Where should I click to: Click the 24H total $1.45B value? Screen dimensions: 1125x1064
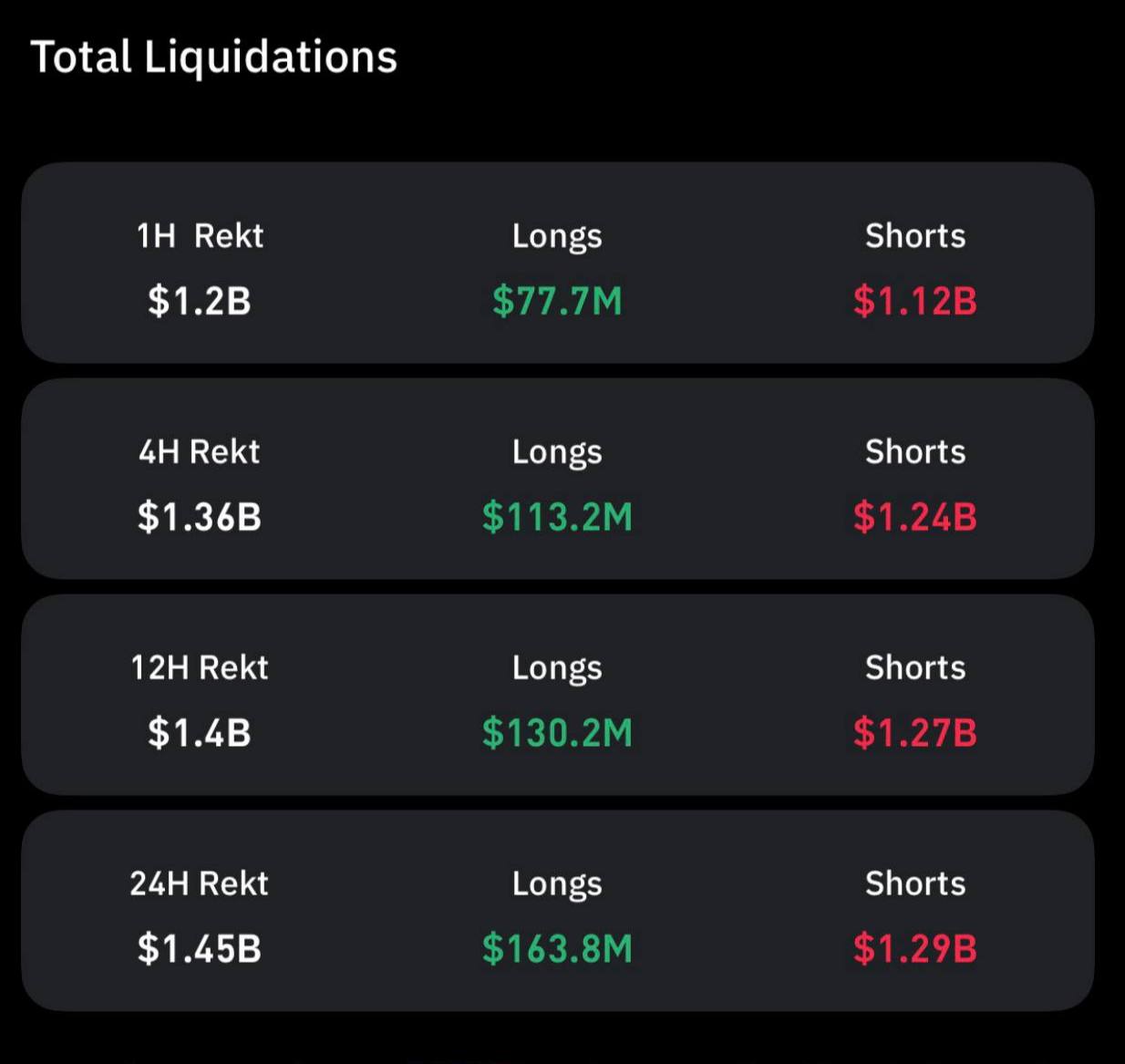coord(200,949)
